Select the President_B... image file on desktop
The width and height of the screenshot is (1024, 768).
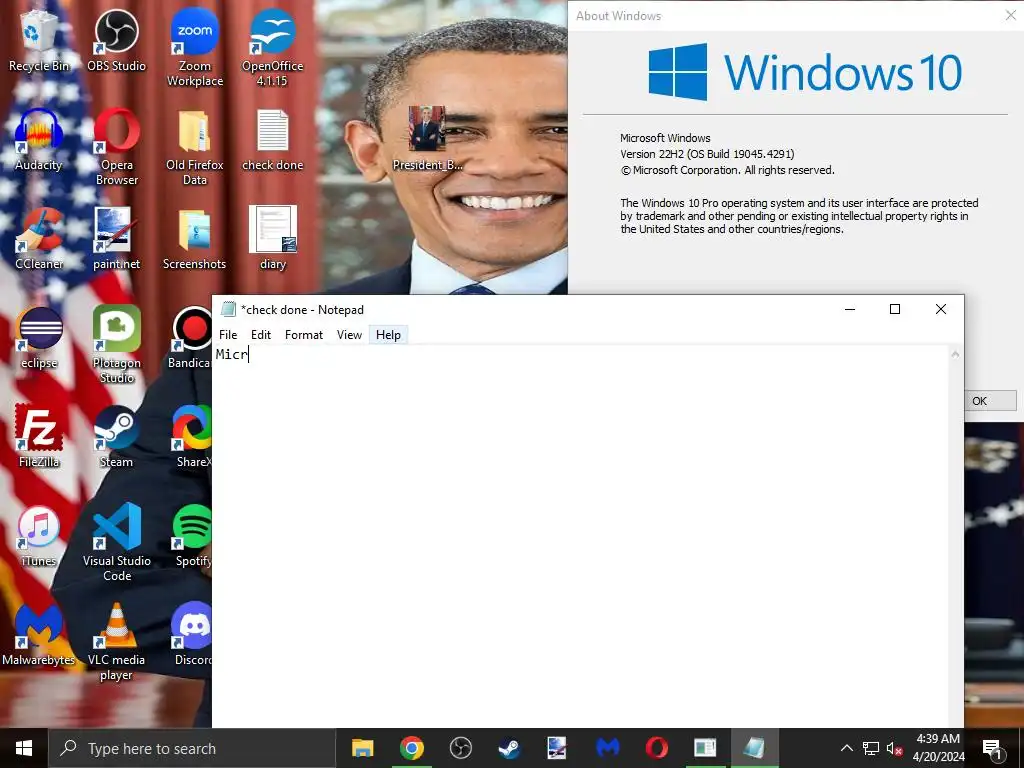427,138
